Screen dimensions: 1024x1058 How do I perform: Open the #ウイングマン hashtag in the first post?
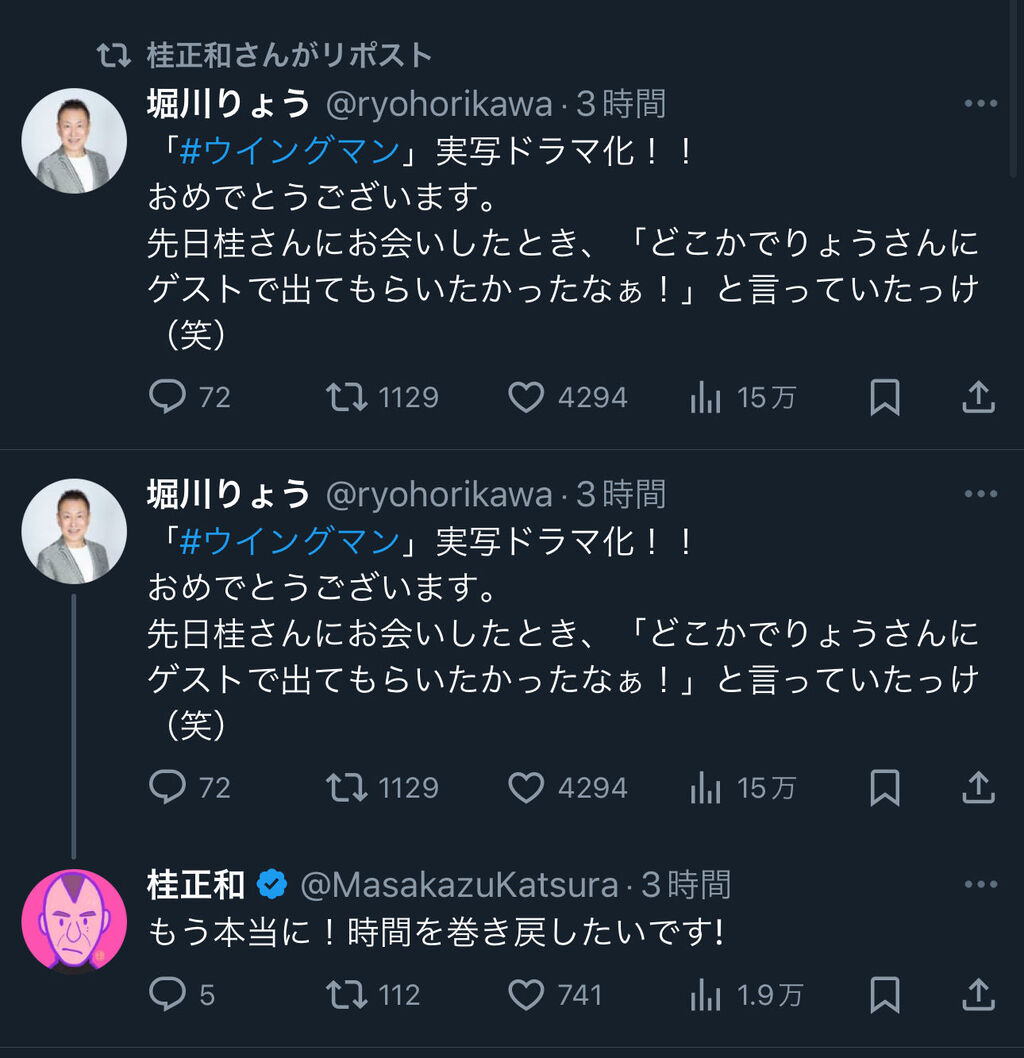pyautogui.click(x=292, y=152)
